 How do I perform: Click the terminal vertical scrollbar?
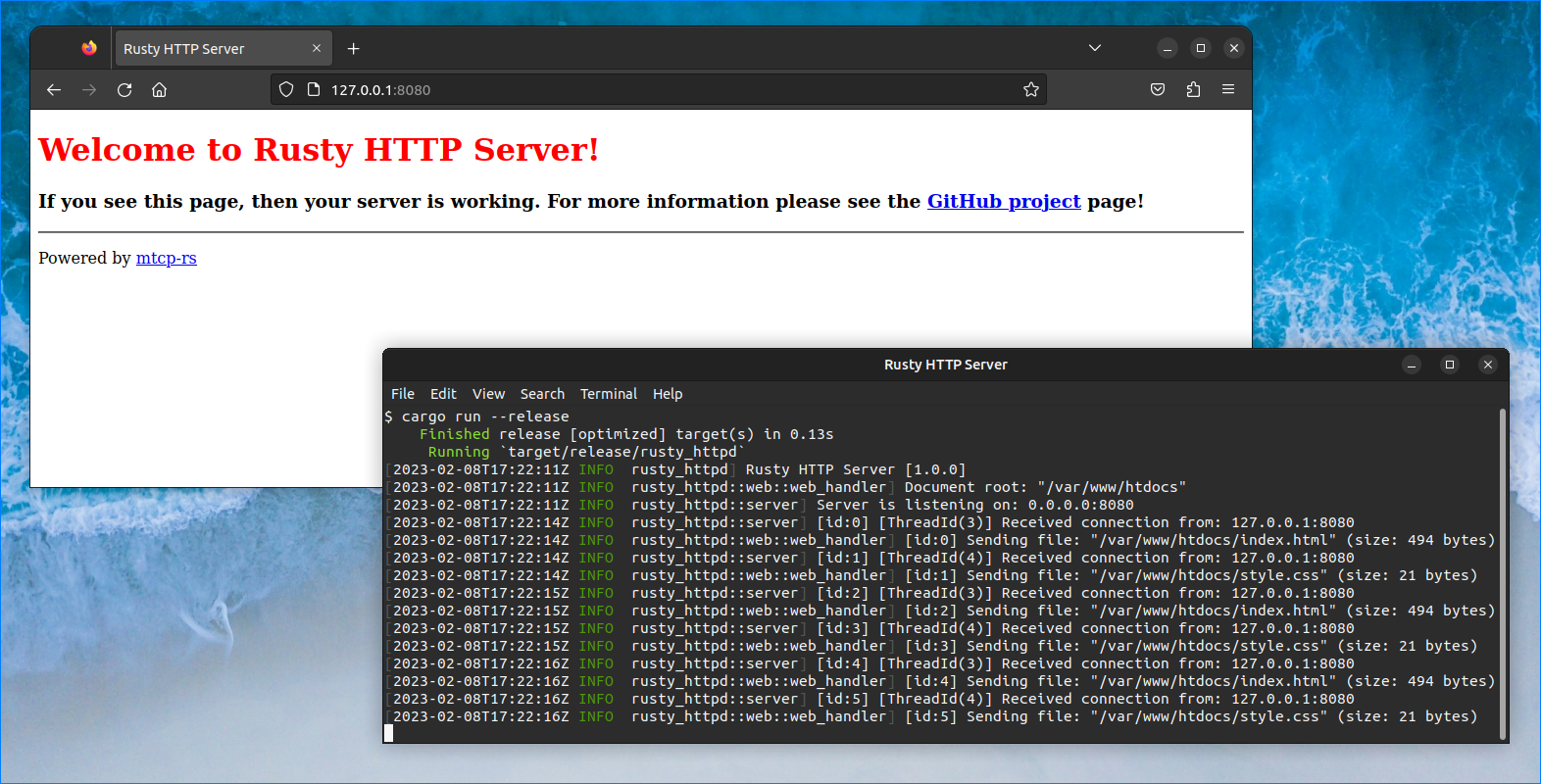[x=1503, y=574]
